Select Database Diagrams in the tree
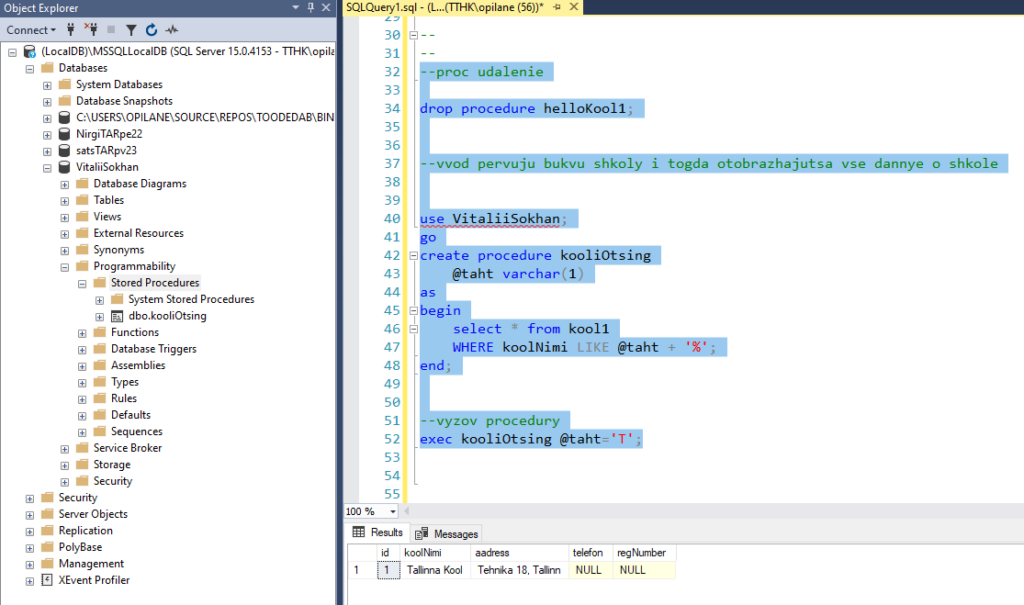The height and width of the screenshot is (605, 1024). coord(140,184)
